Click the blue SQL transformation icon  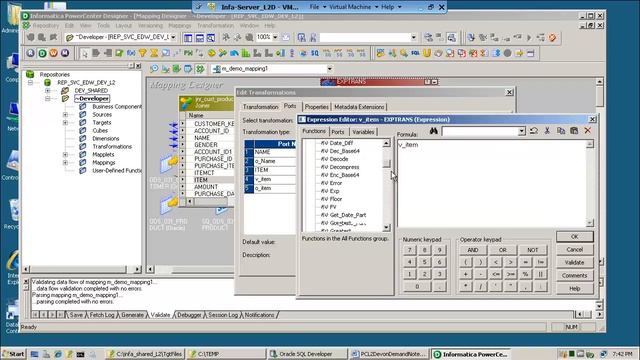(415, 53)
